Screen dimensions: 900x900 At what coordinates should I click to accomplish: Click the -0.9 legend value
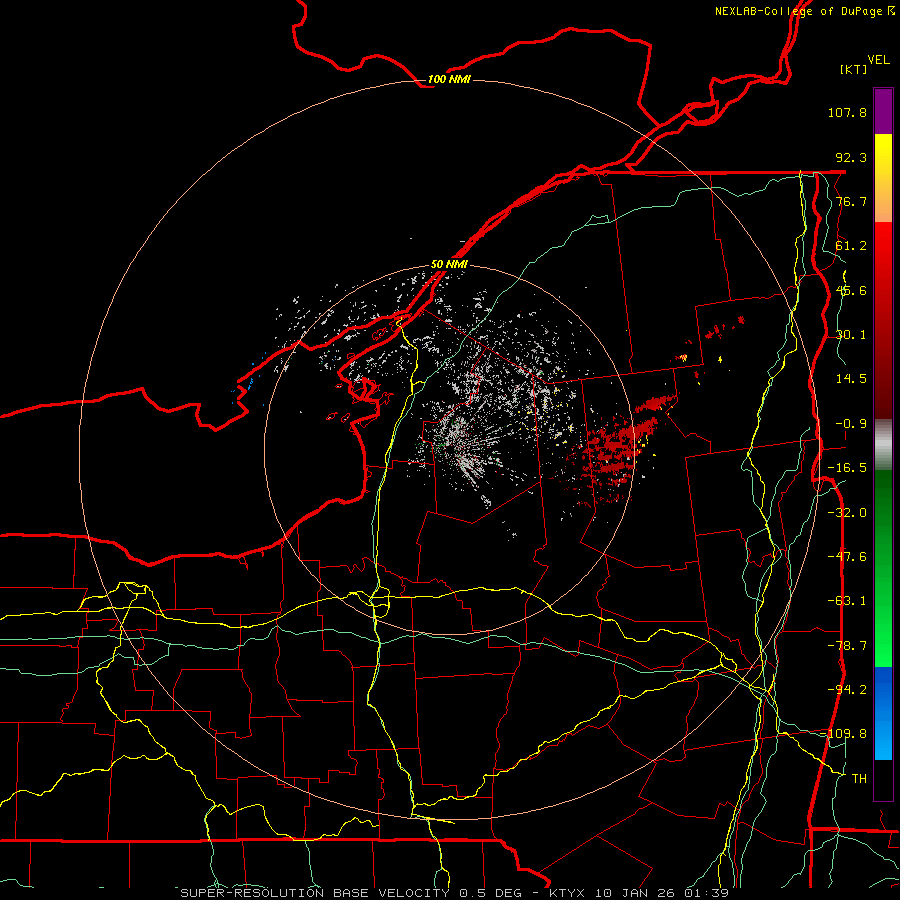click(851, 424)
